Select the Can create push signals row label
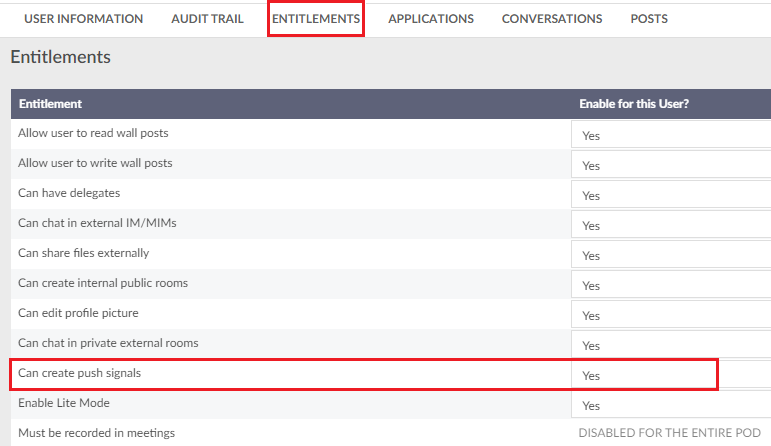Image resolution: width=771 pixels, height=446 pixels. tap(80, 373)
